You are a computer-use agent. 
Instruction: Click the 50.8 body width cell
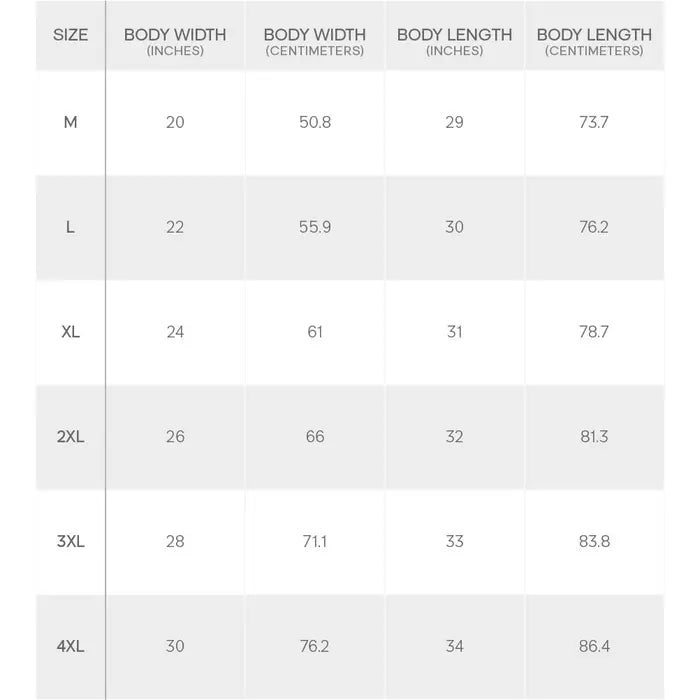(315, 122)
